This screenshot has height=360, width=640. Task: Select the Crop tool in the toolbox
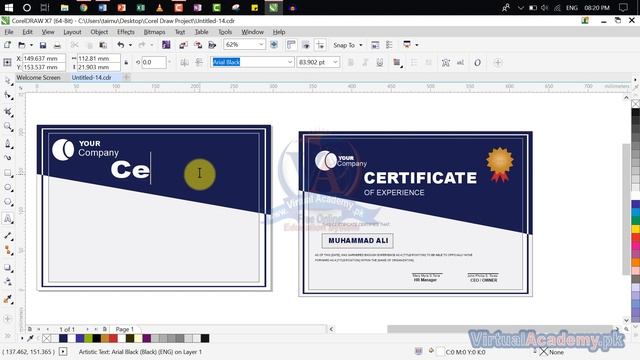tap(7, 111)
